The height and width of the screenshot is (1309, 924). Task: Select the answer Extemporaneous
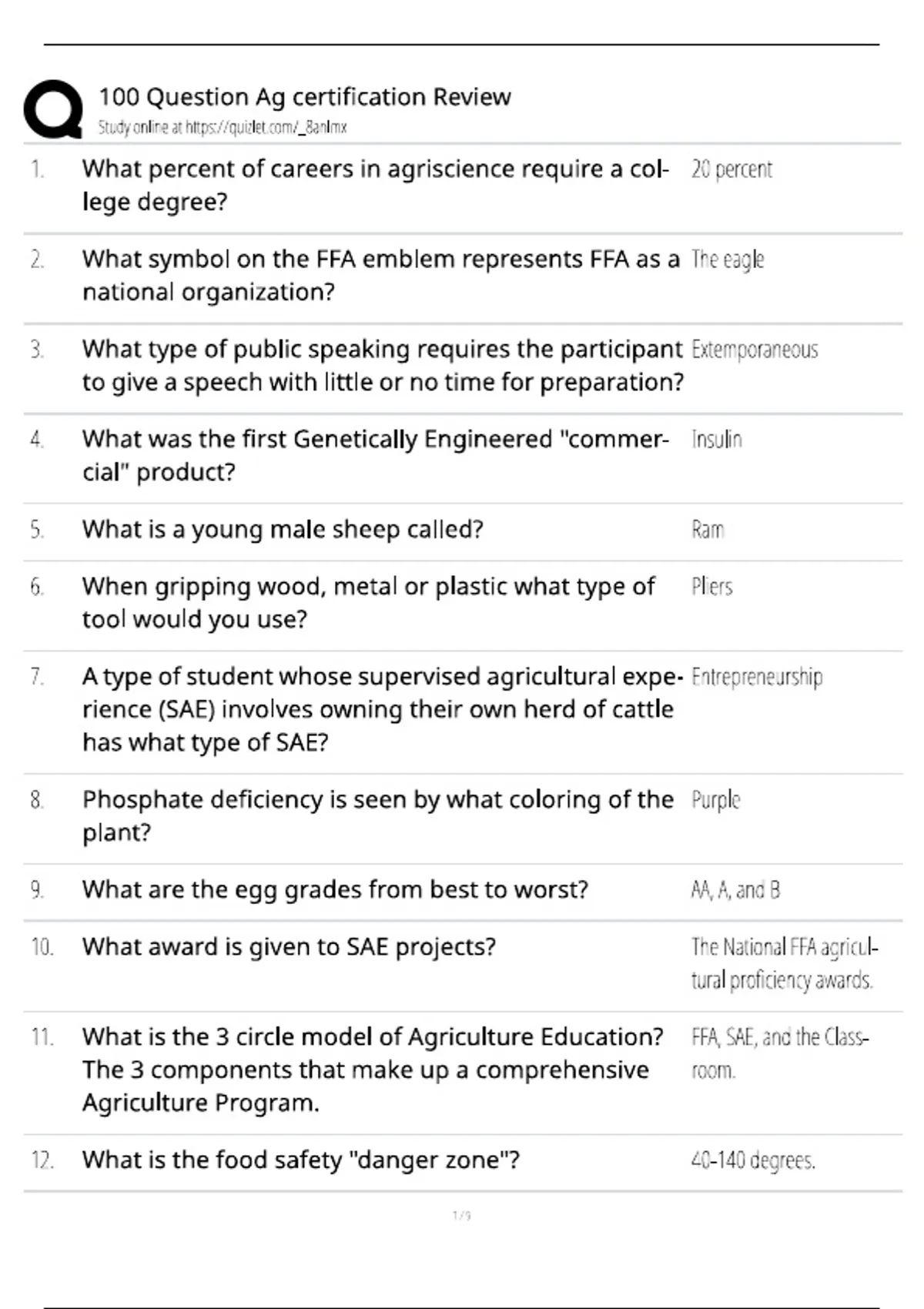pos(755,350)
